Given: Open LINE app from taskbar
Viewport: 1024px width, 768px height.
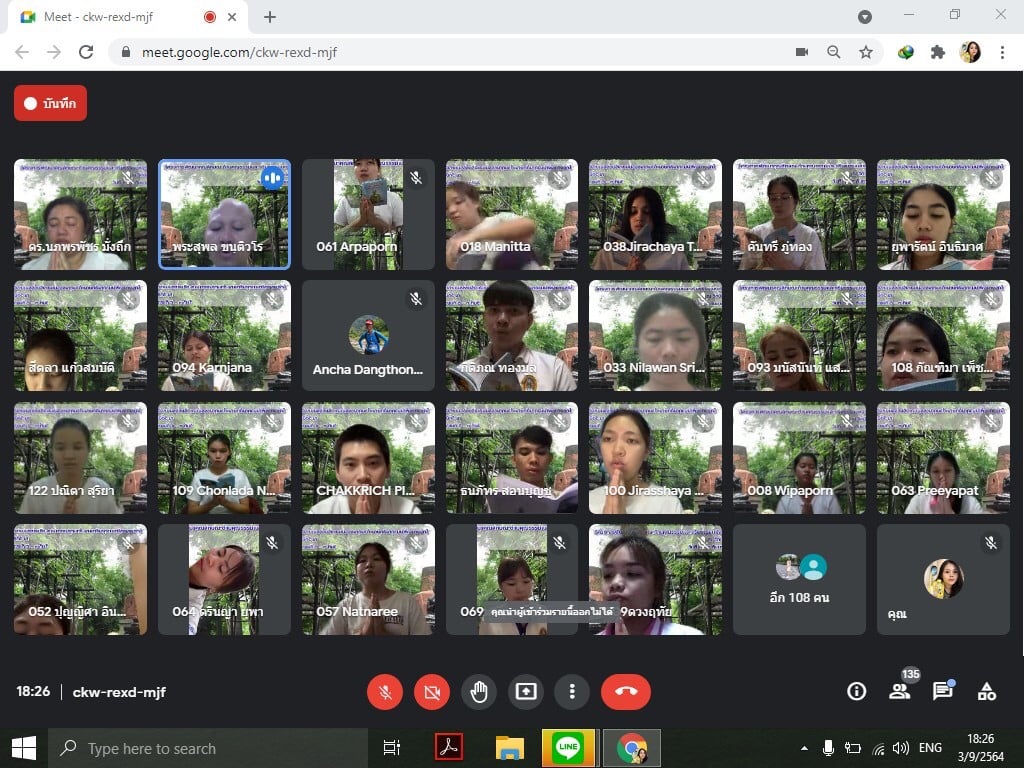Looking at the screenshot, I should pos(568,748).
